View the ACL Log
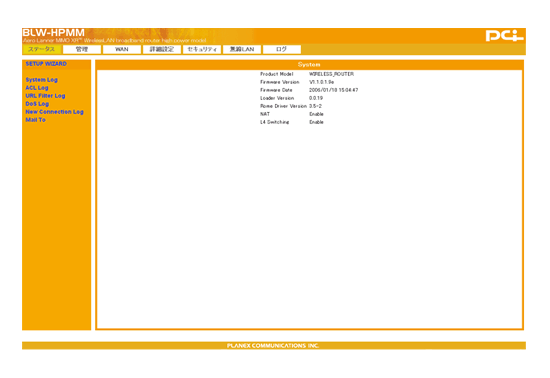Image resolution: width=550 pixels, height=378 pixels. pyautogui.click(x=37, y=88)
